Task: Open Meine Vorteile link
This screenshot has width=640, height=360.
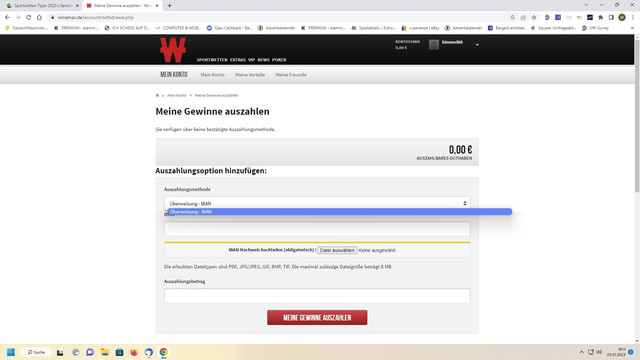Action: pyautogui.click(x=250, y=75)
